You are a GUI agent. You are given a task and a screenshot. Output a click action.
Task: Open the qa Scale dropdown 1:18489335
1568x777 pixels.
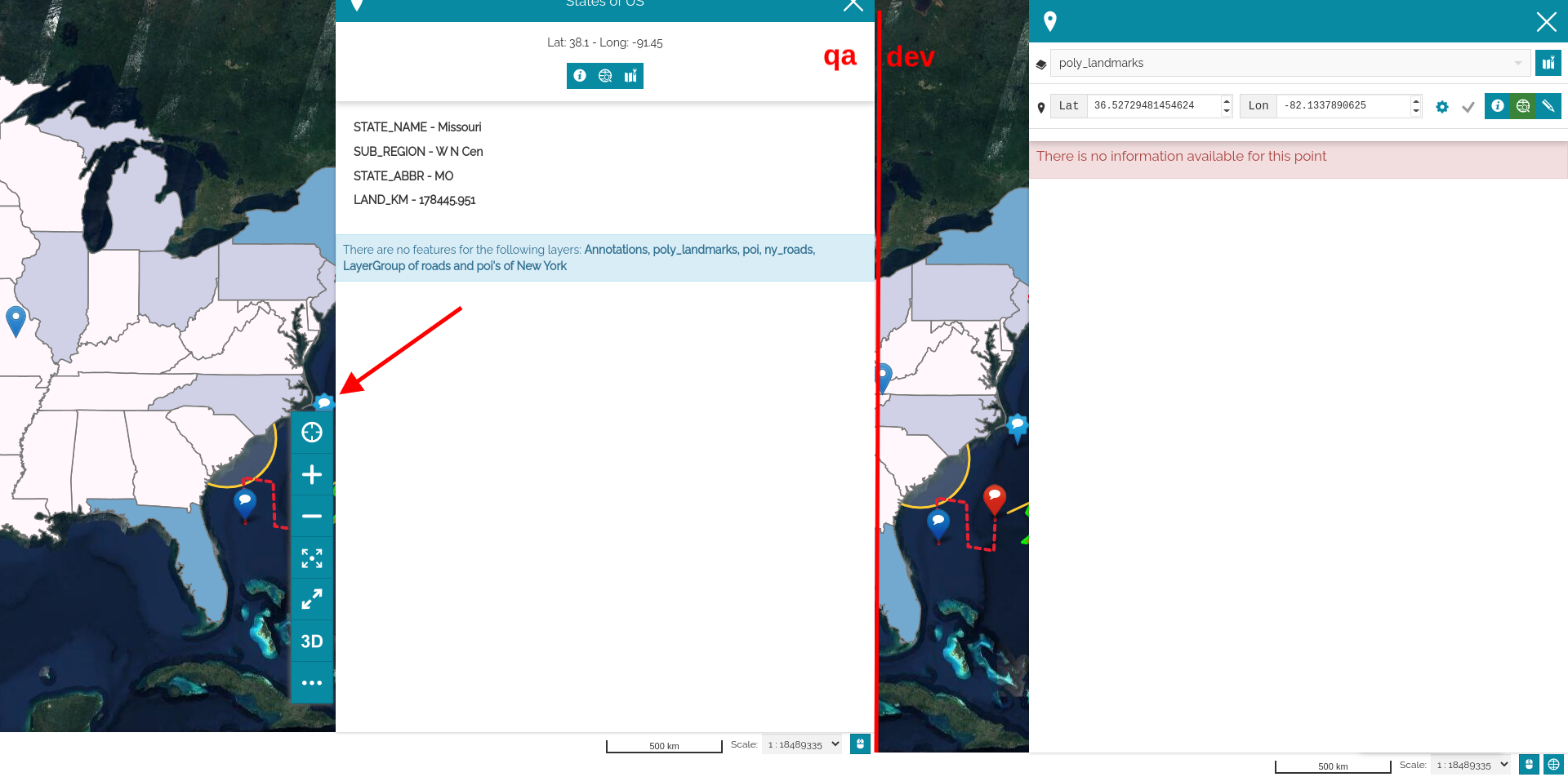(x=803, y=744)
